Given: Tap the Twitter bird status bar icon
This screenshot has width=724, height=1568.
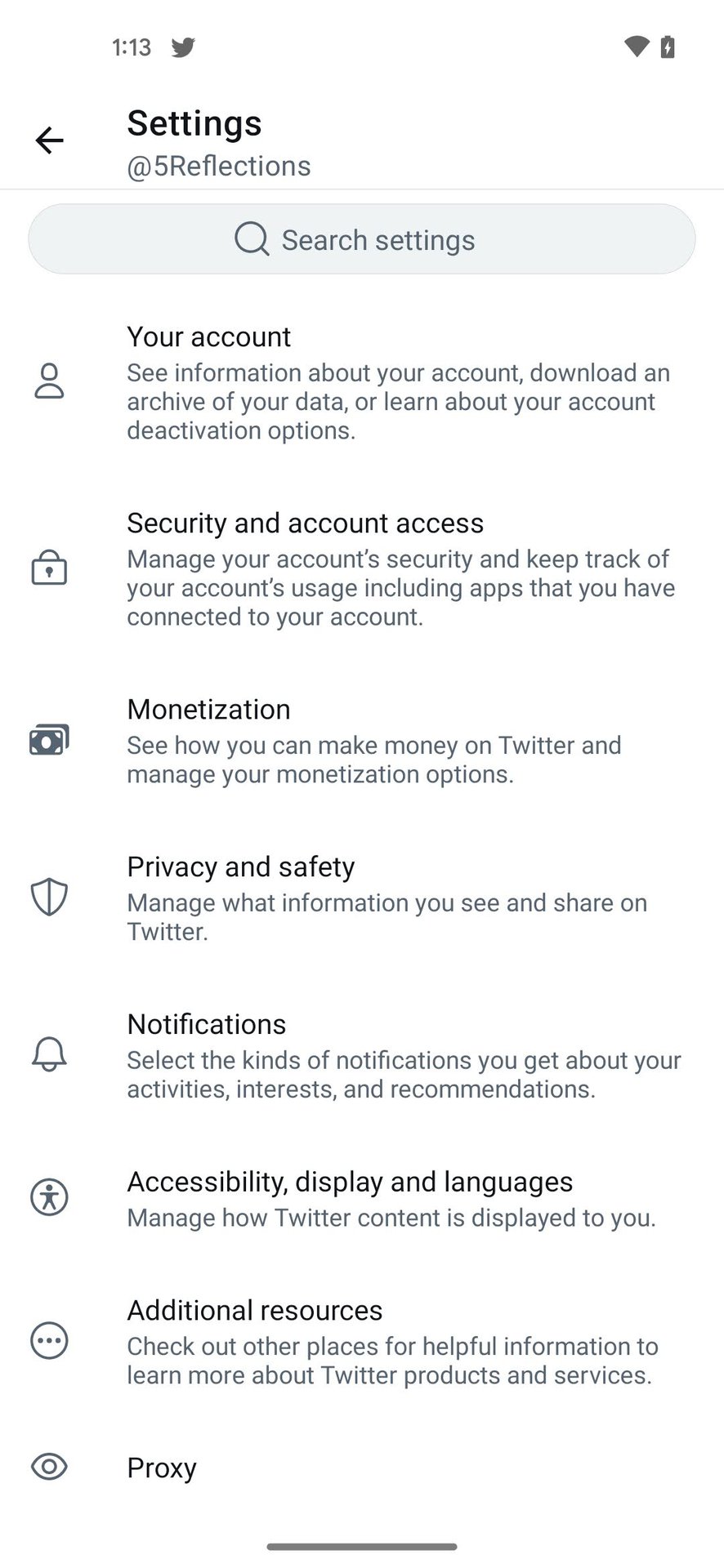Looking at the screenshot, I should [183, 47].
